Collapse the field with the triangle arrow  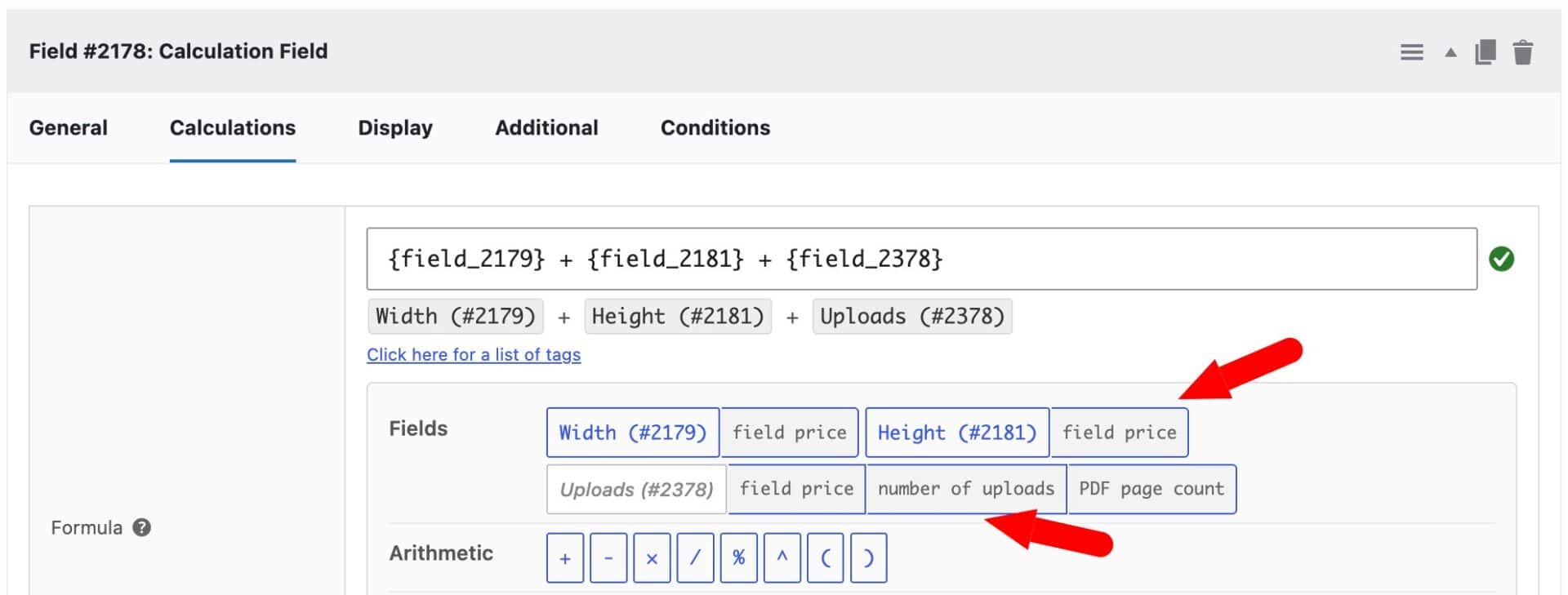[x=1450, y=53]
